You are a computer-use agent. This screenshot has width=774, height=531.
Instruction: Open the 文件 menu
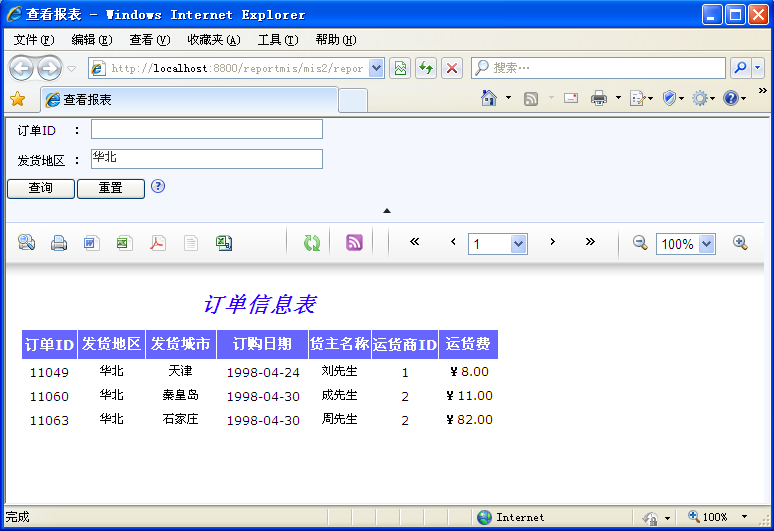[x=34, y=40]
